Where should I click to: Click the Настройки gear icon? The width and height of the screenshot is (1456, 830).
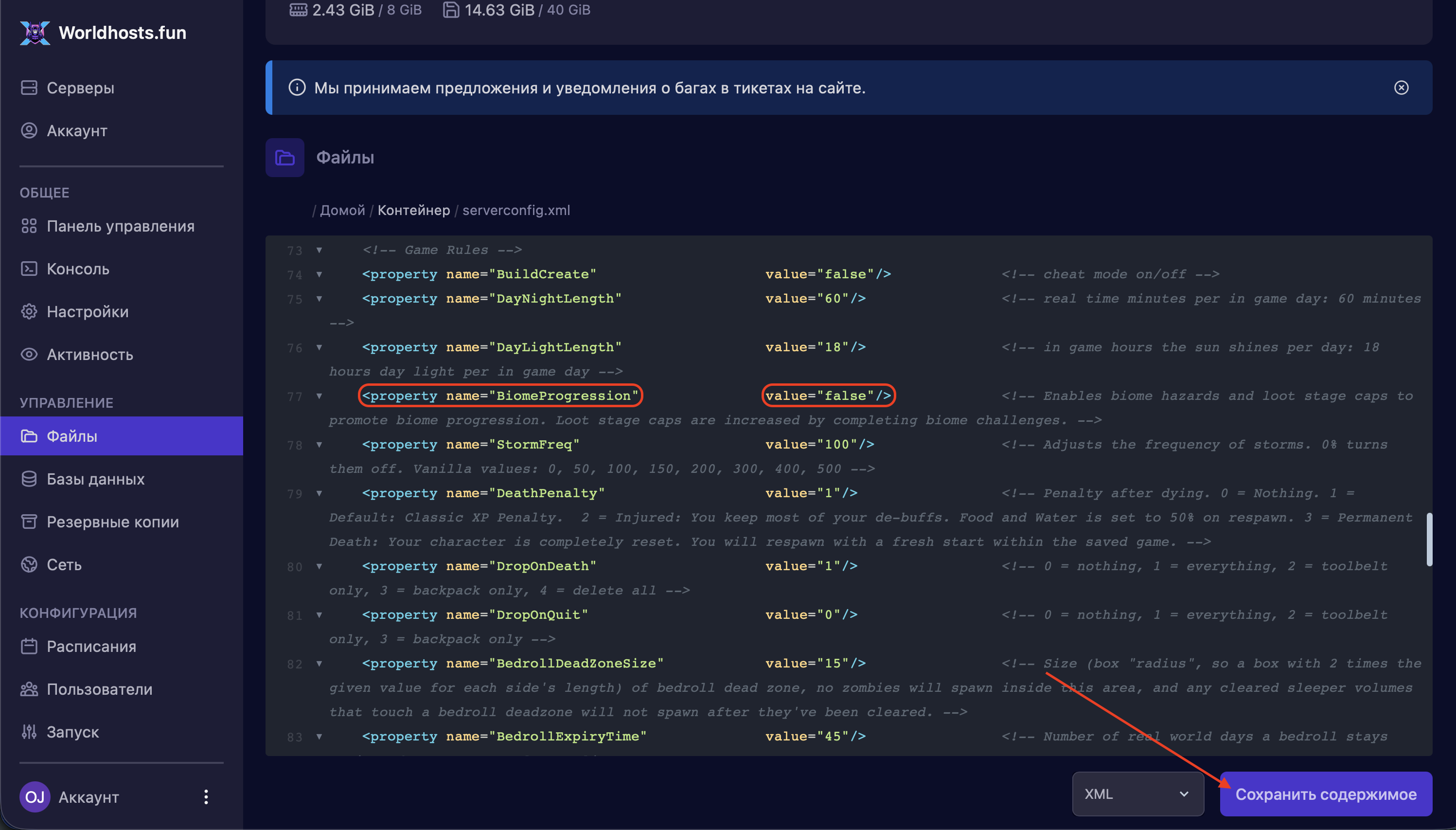tap(29, 312)
